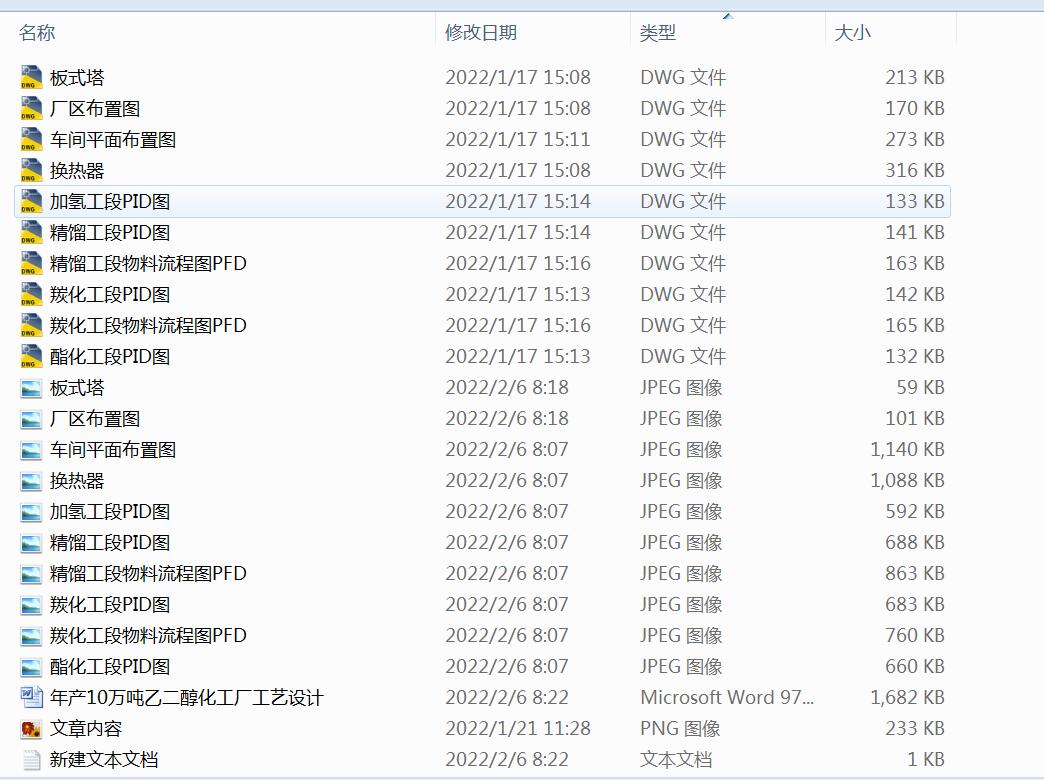Click JPEG icon of 车间平面布置图
1044x780 pixels.
pos(31,450)
